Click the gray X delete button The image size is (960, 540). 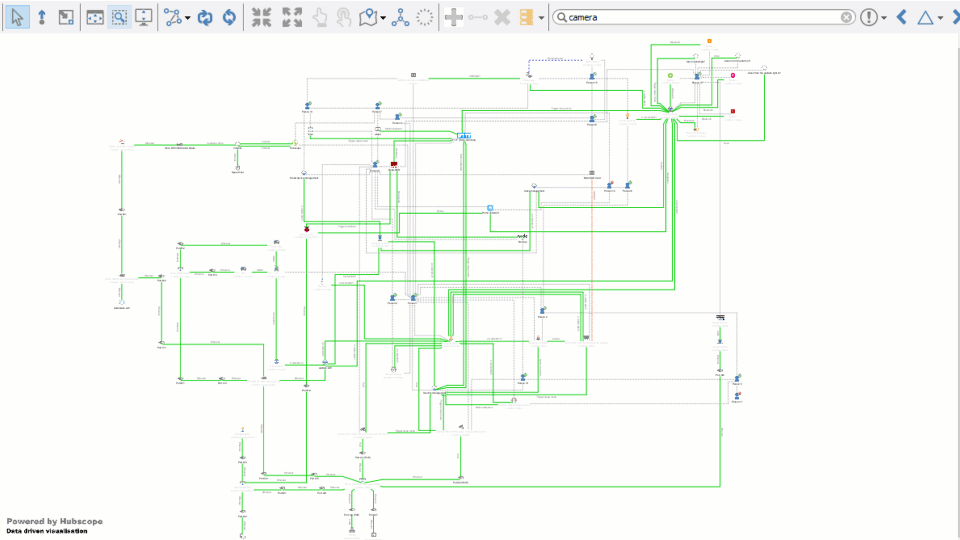[502, 17]
